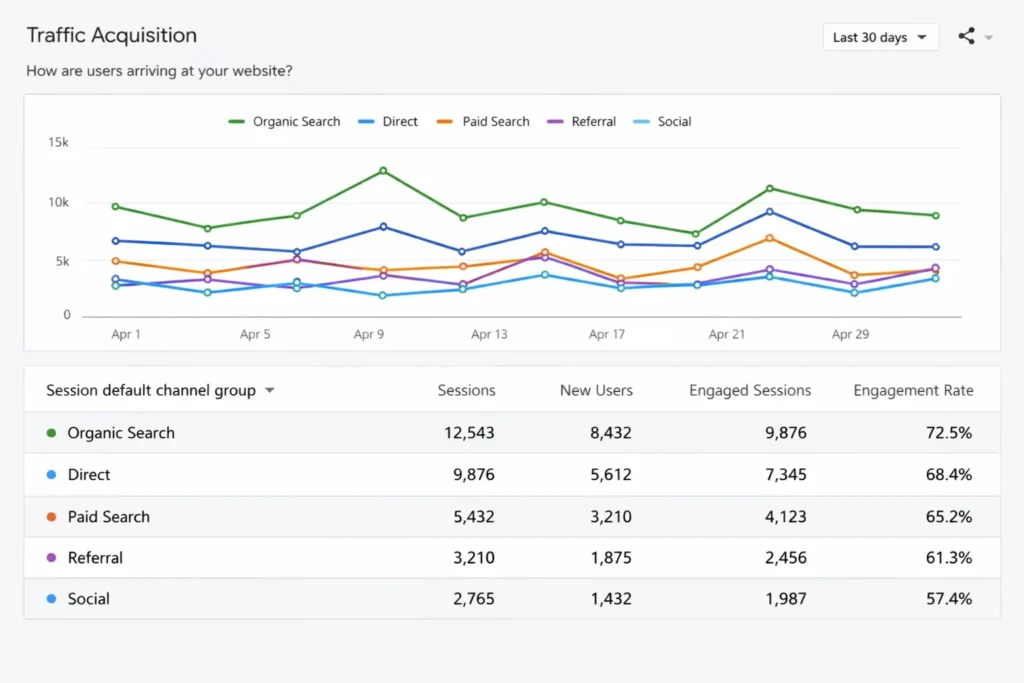
Task: Select the Apr 9 peak on the green line
Action: 383,171
